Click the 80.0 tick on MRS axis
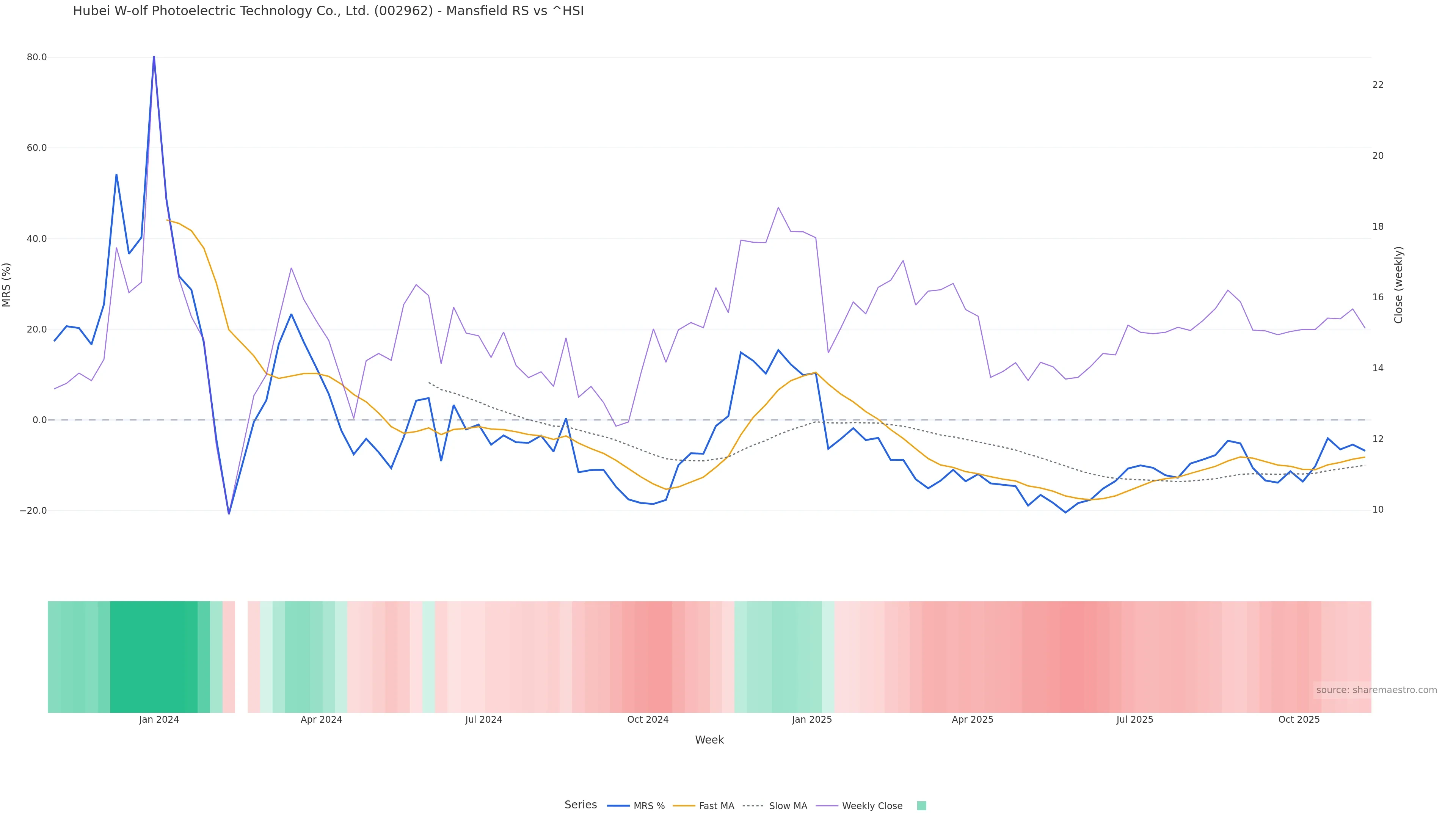This screenshot has width=1456, height=819. click(37, 57)
